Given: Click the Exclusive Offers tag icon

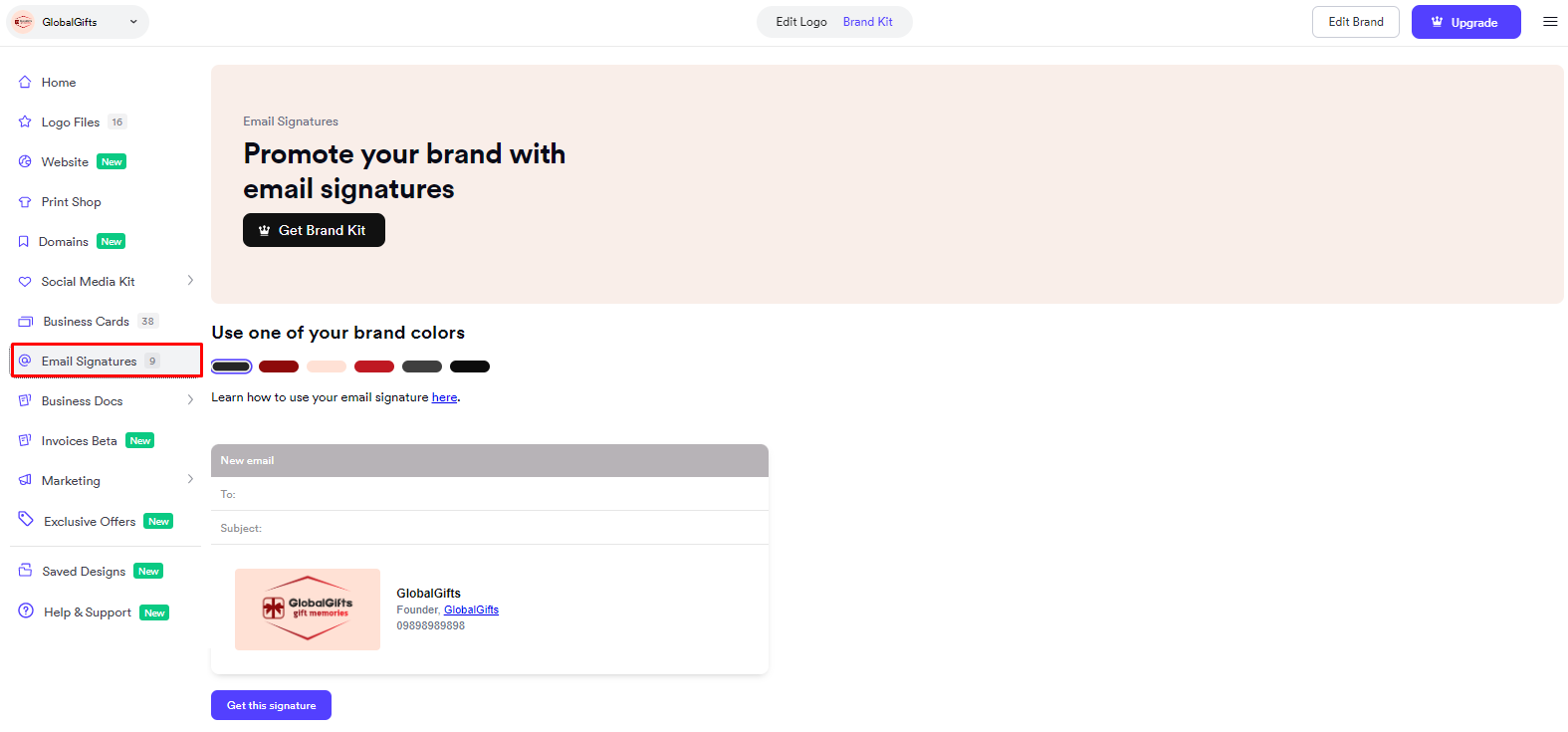Looking at the screenshot, I should point(26,520).
